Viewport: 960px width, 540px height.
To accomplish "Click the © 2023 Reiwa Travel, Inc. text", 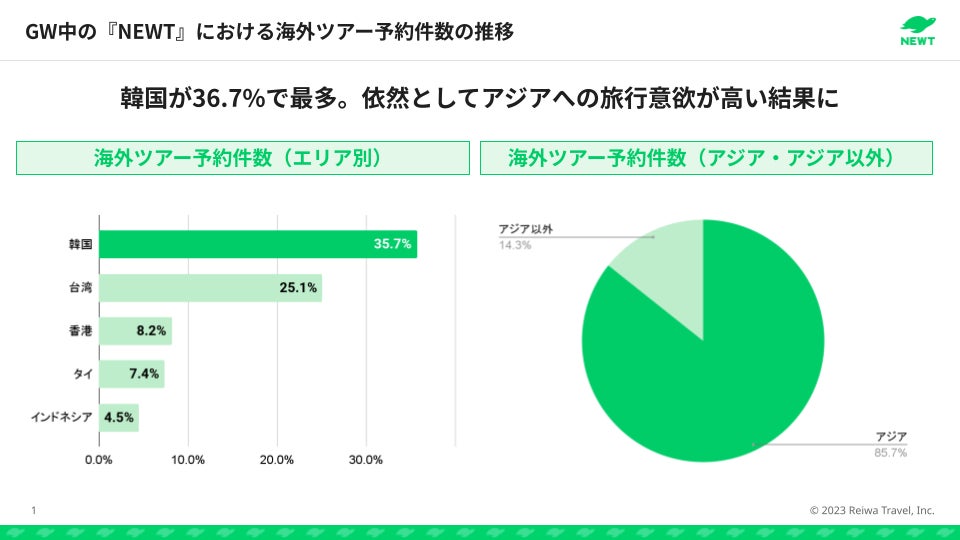I will click(x=871, y=511).
